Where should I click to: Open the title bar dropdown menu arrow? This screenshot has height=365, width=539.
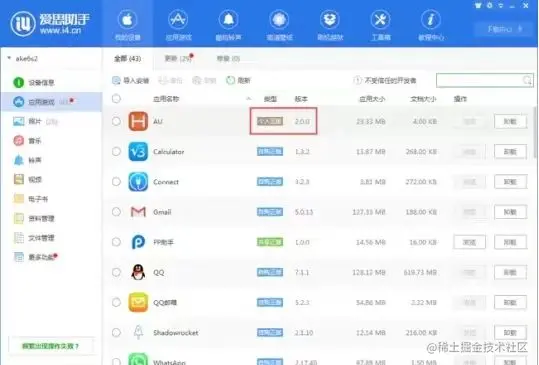pos(501,5)
